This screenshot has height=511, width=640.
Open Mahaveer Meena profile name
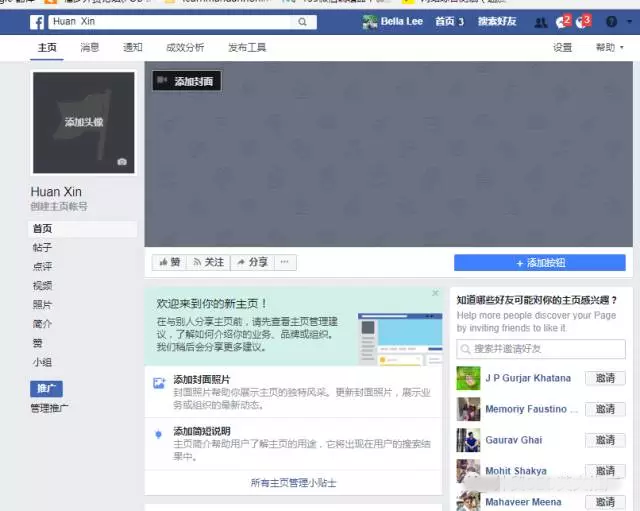523,502
